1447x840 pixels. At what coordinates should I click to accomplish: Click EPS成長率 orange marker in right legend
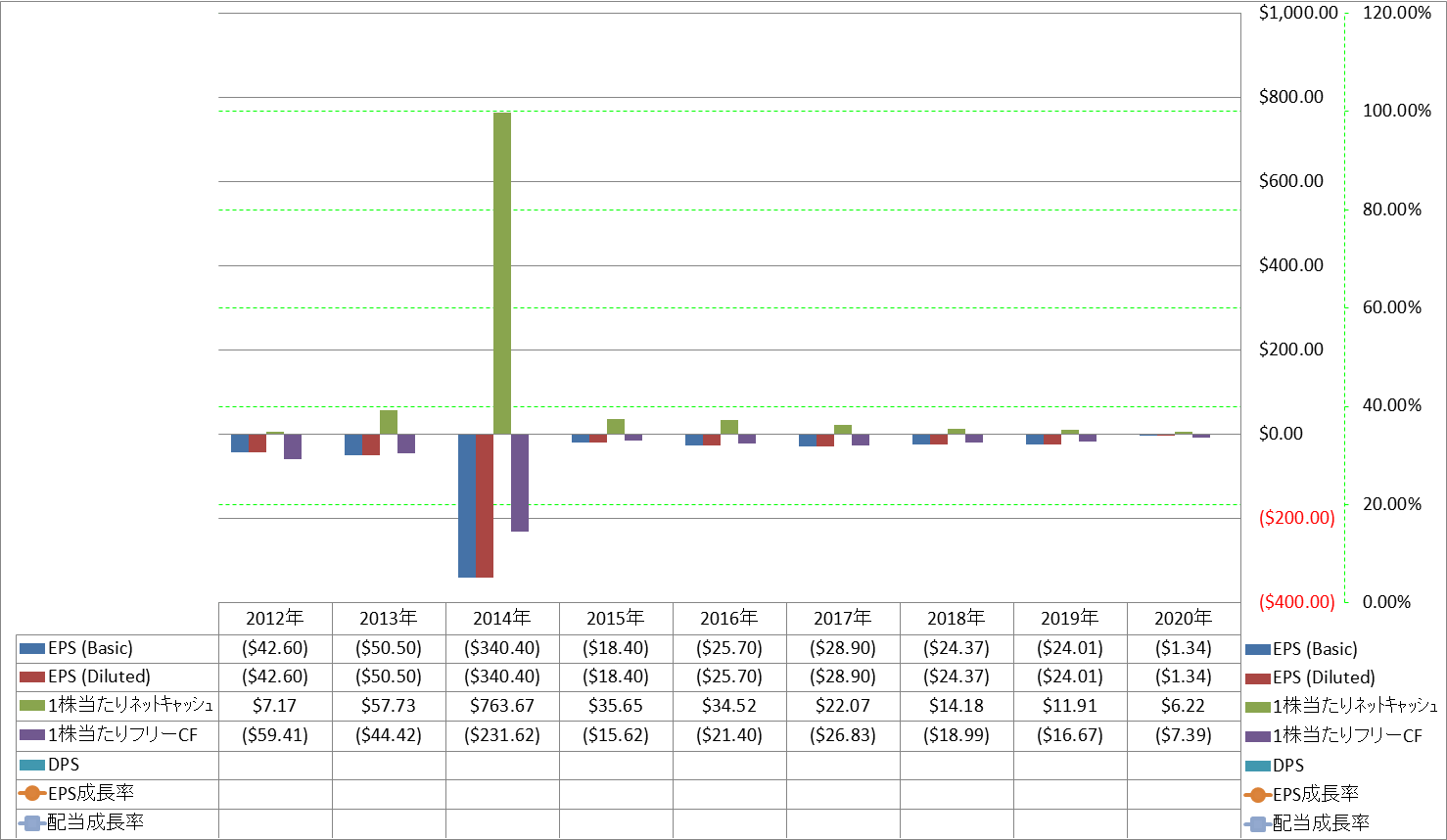1257,795
